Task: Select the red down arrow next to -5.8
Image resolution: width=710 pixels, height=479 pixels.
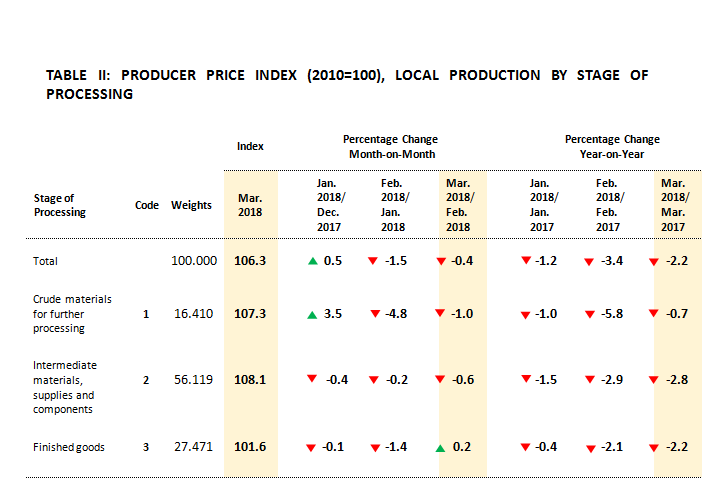Action: pyautogui.click(x=588, y=315)
